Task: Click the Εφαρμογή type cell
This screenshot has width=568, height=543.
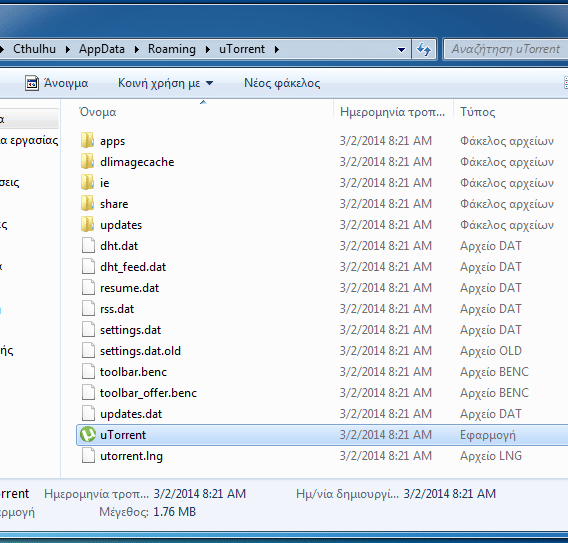Action: (488, 435)
